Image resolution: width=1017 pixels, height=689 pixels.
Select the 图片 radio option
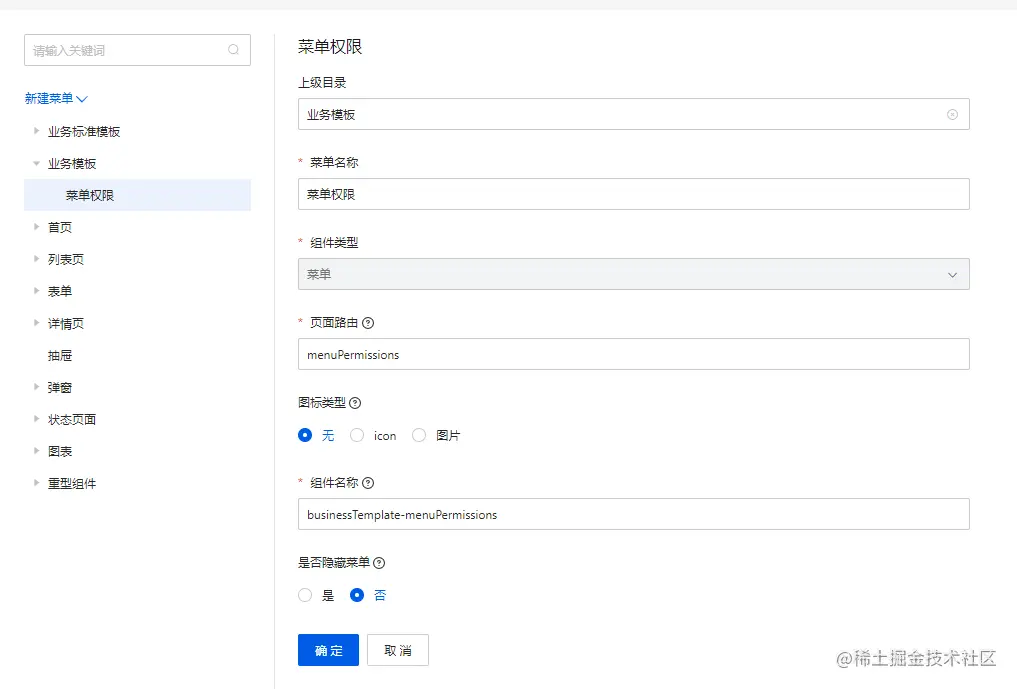tap(419, 435)
